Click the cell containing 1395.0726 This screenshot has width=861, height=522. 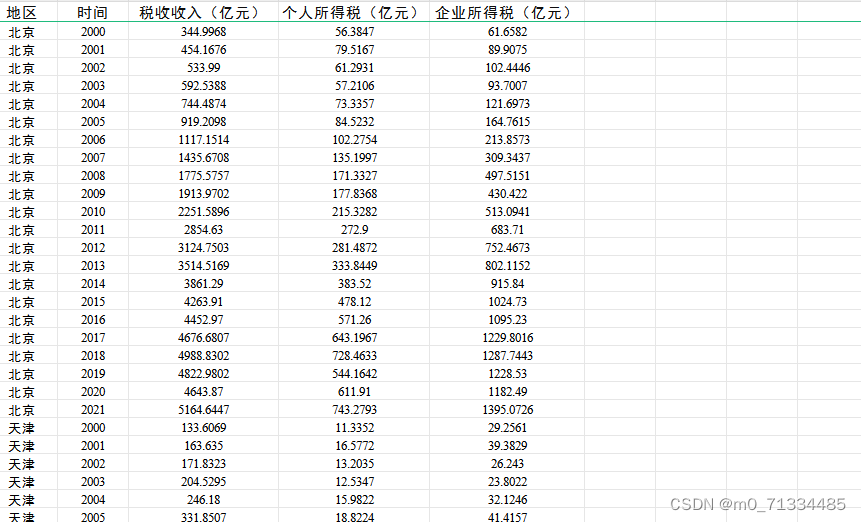point(507,410)
